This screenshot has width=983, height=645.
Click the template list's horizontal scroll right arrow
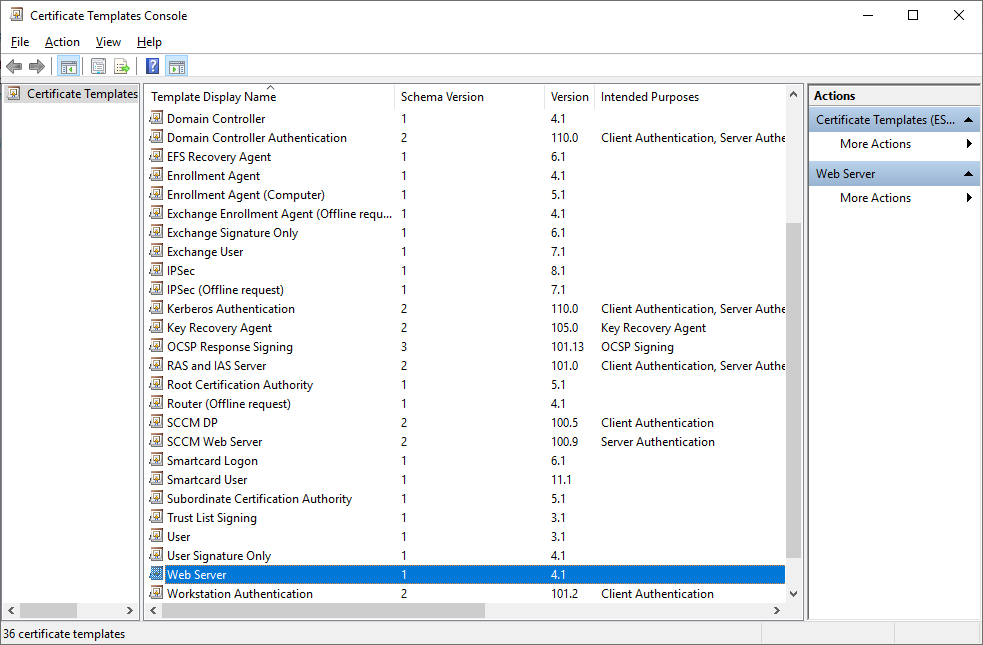click(777, 611)
